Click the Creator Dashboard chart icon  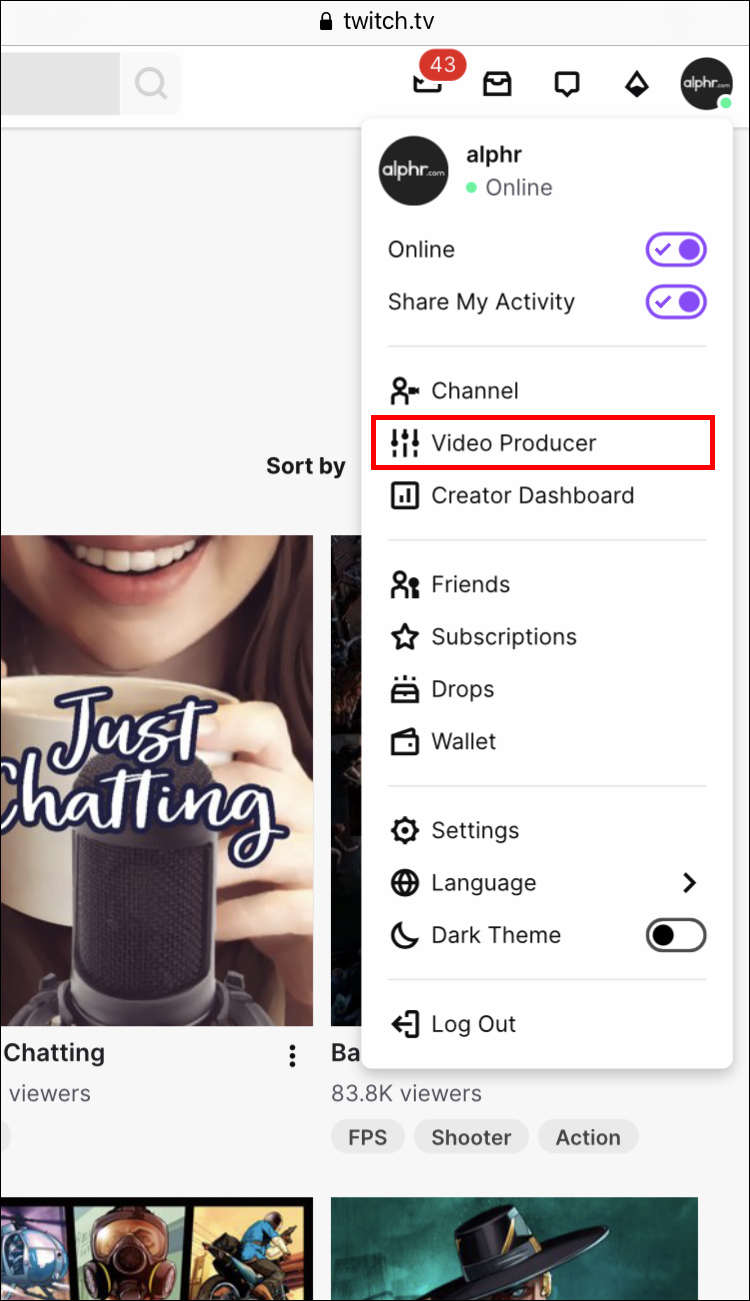(405, 495)
